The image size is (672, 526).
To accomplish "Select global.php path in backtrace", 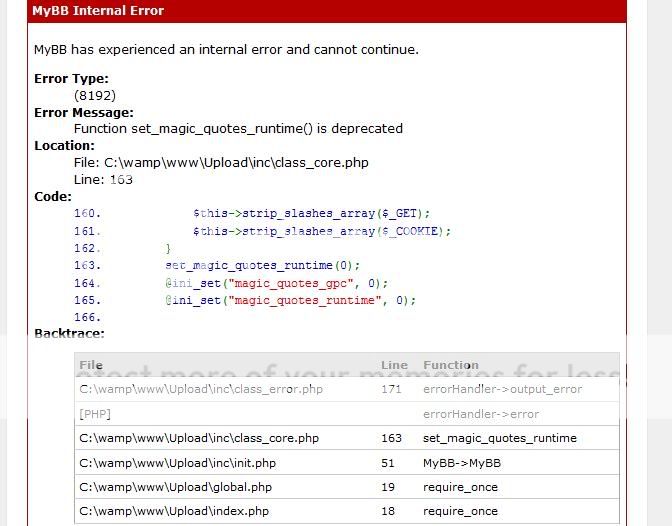I will [176, 487].
